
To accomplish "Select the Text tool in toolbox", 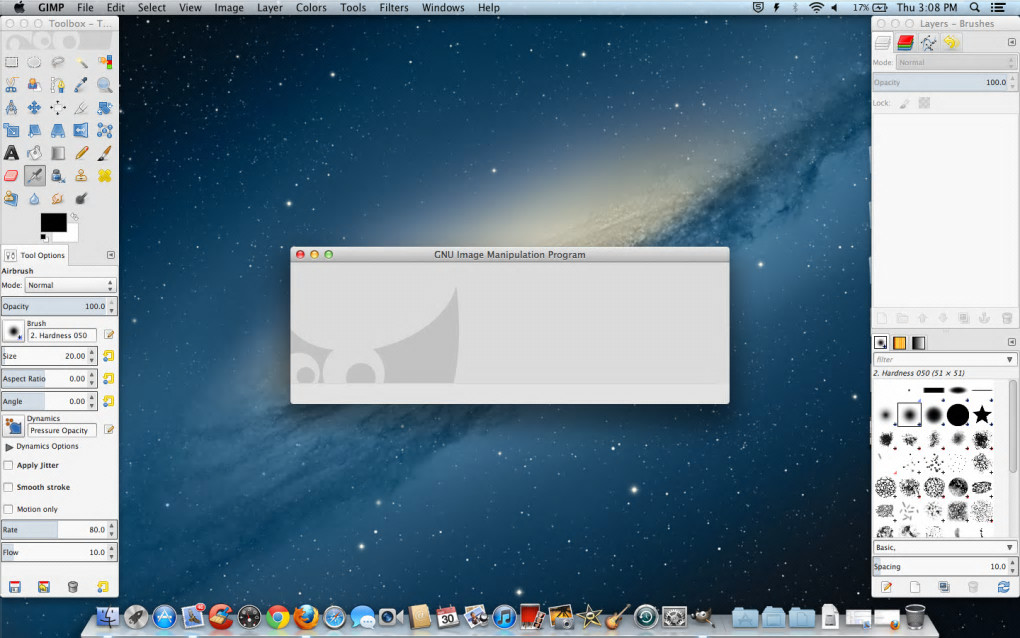I will 11,153.
